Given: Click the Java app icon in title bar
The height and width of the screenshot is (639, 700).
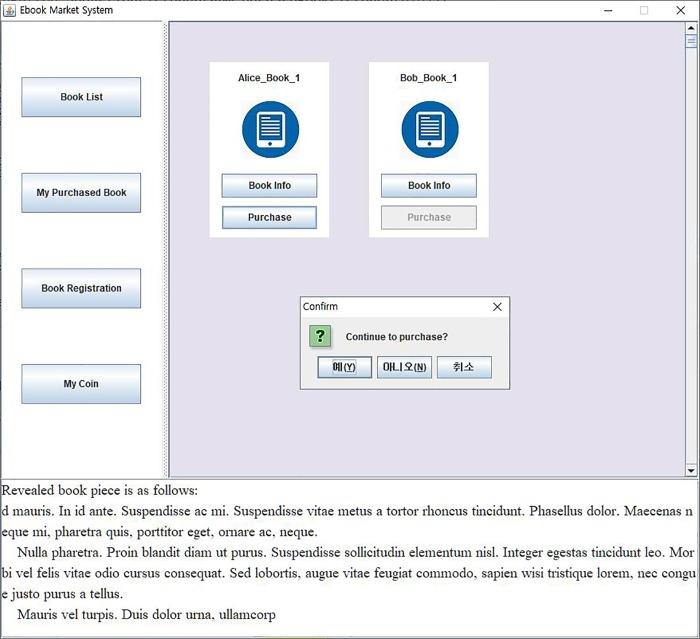Looking at the screenshot, I should tap(10, 10).
